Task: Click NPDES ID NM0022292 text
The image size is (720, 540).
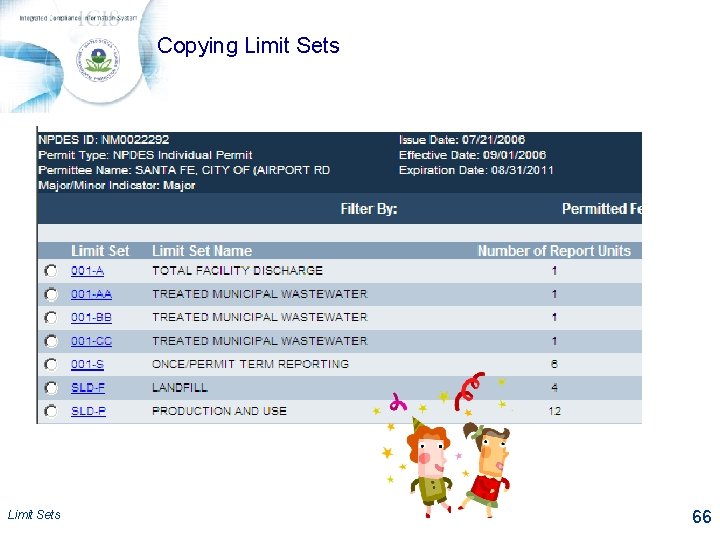Action: pos(104,140)
